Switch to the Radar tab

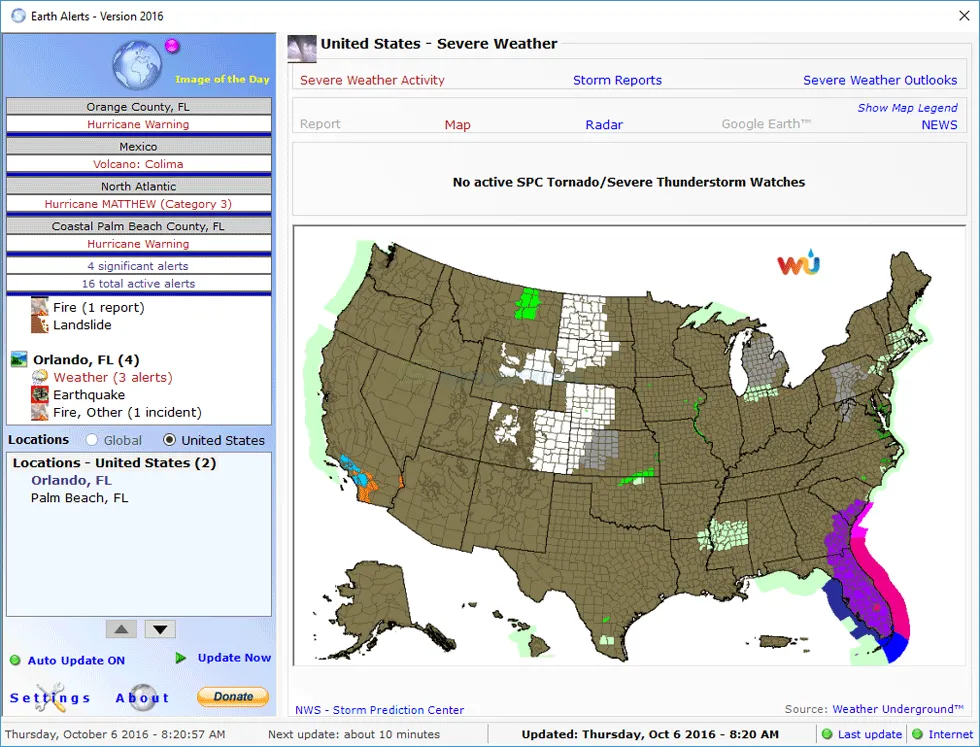coord(604,125)
